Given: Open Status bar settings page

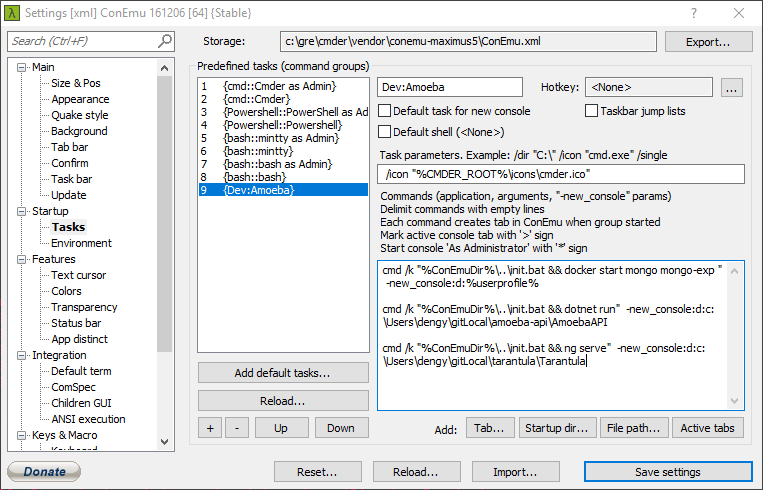Looking at the screenshot, I should click(76, 324).
